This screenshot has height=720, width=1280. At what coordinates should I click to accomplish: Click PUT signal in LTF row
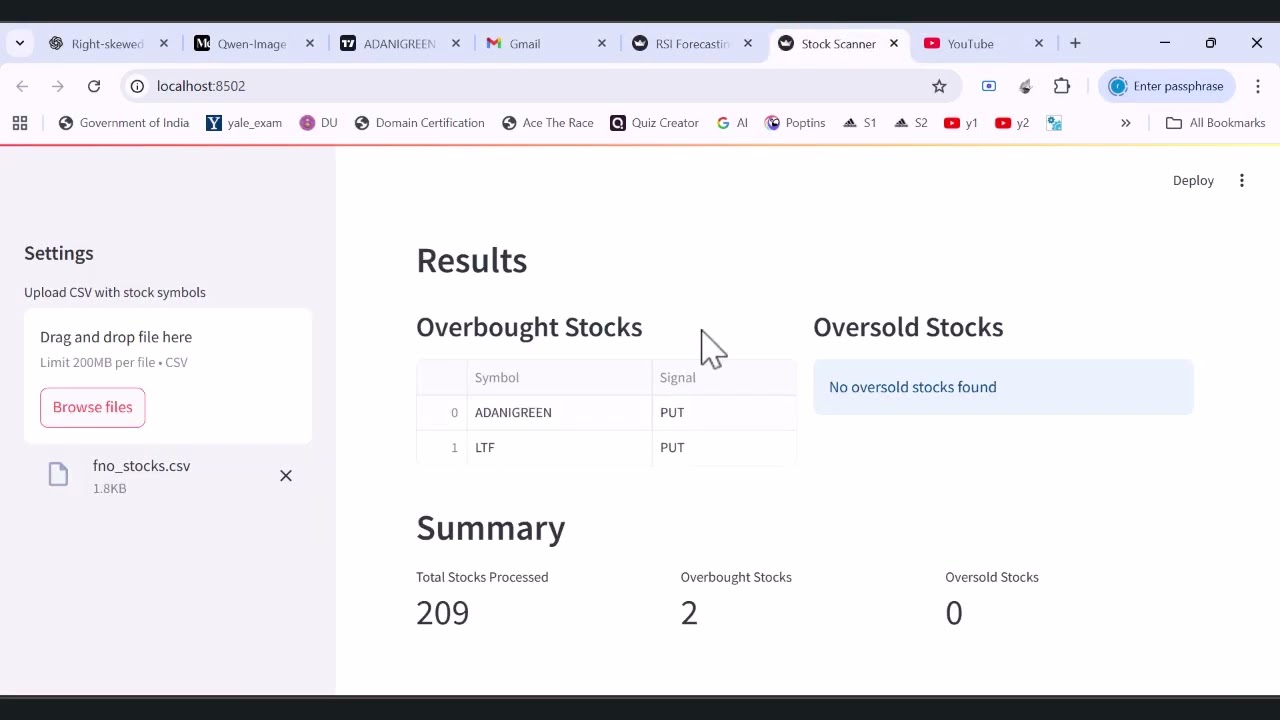[x=724, y=447]
